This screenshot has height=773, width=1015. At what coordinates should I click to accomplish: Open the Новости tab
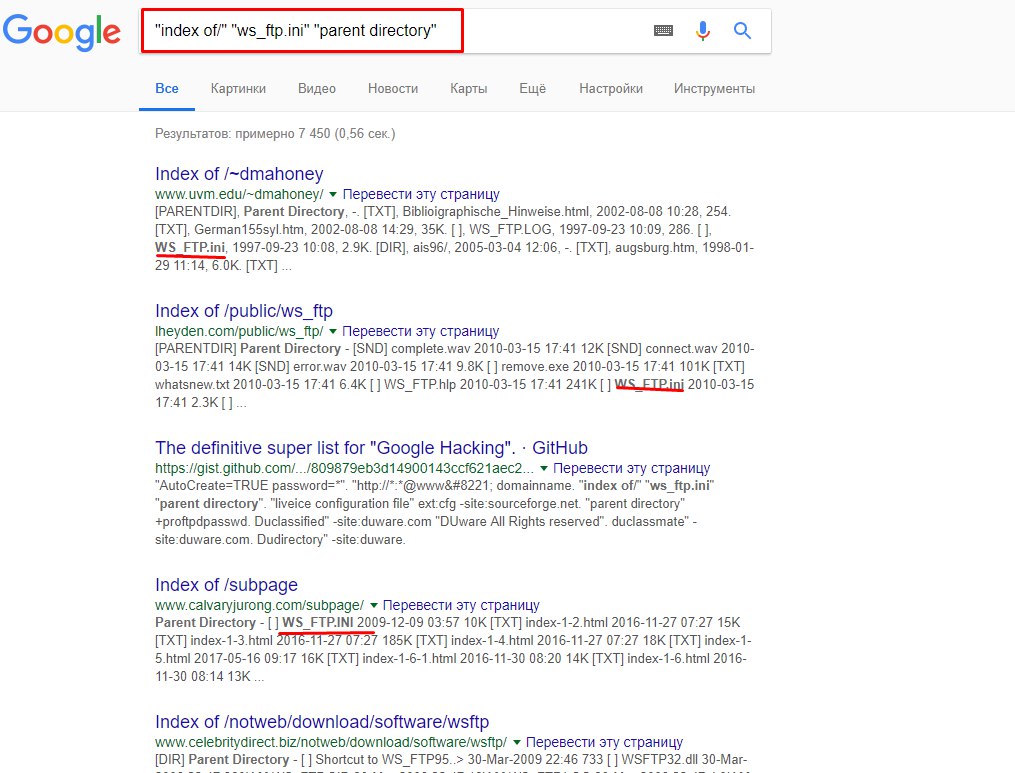pos(393,89)
